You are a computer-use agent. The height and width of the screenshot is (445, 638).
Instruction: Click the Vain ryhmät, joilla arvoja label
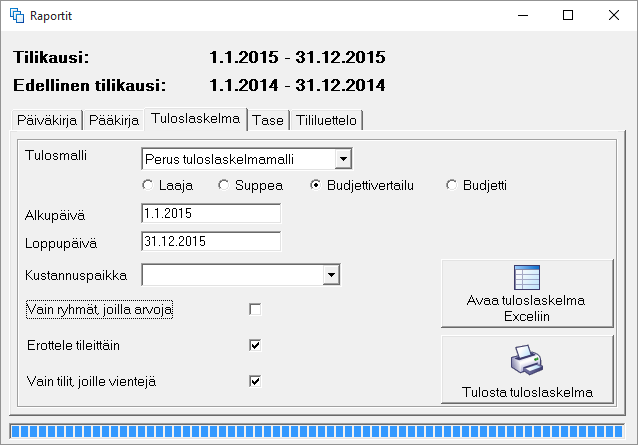(99, 310)
